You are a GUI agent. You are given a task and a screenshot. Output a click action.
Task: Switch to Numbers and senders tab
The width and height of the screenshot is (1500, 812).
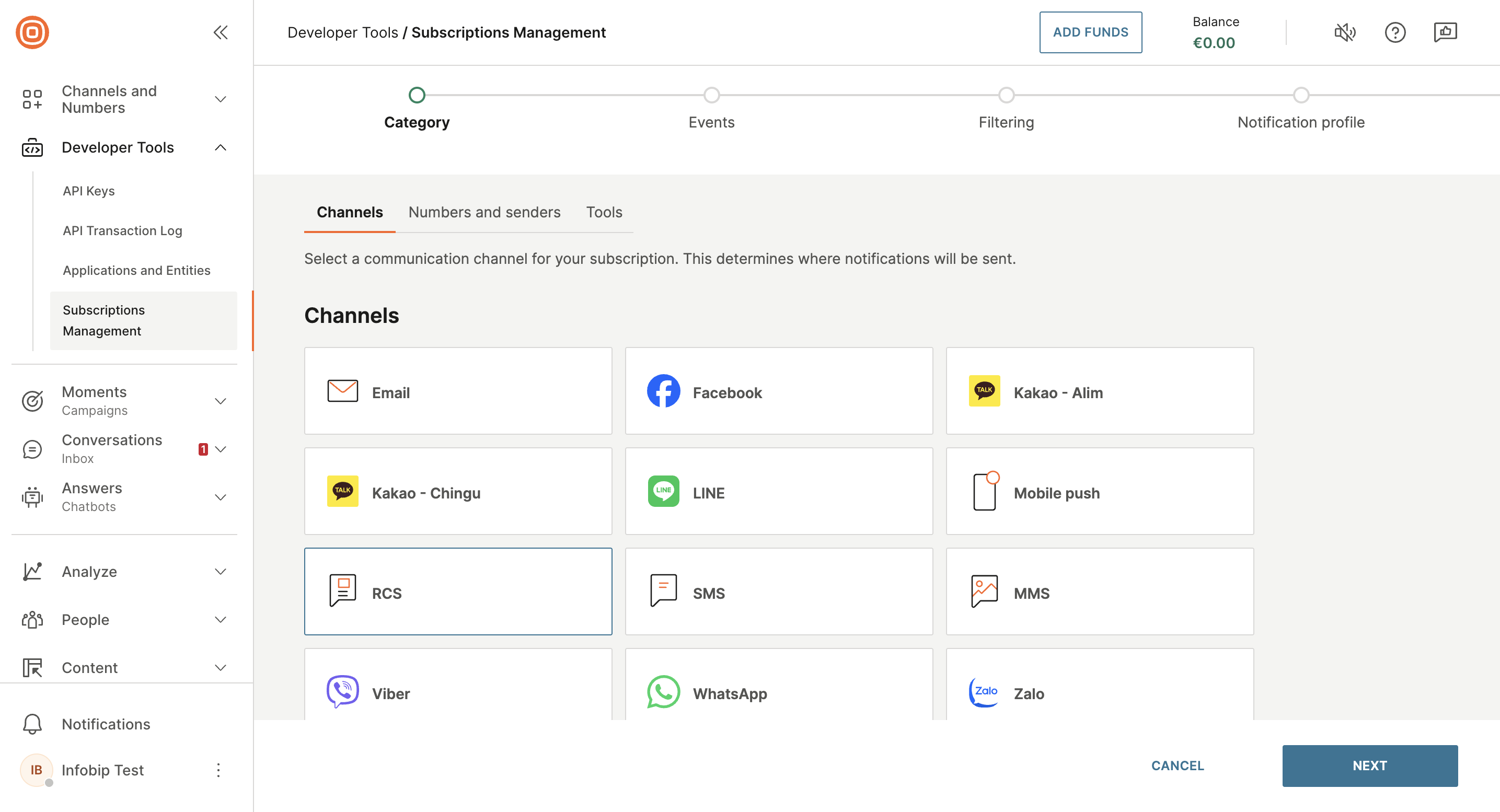coord(484,213)
